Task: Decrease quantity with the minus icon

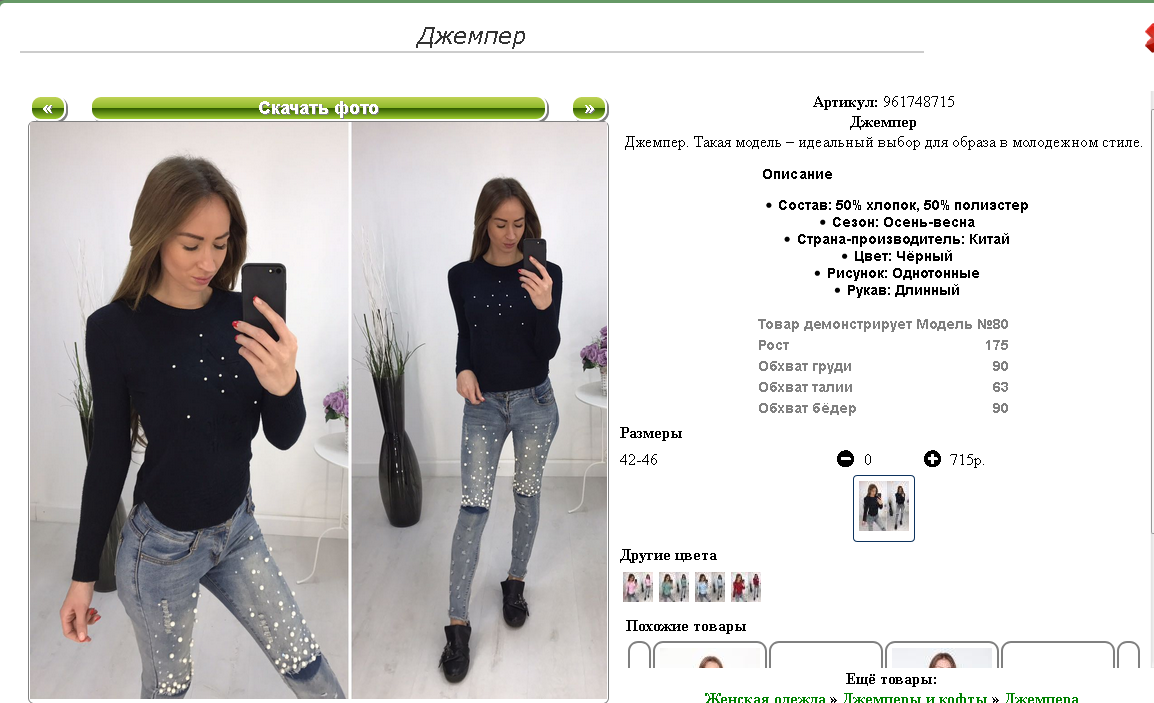Action: click(x=846, y=459)
